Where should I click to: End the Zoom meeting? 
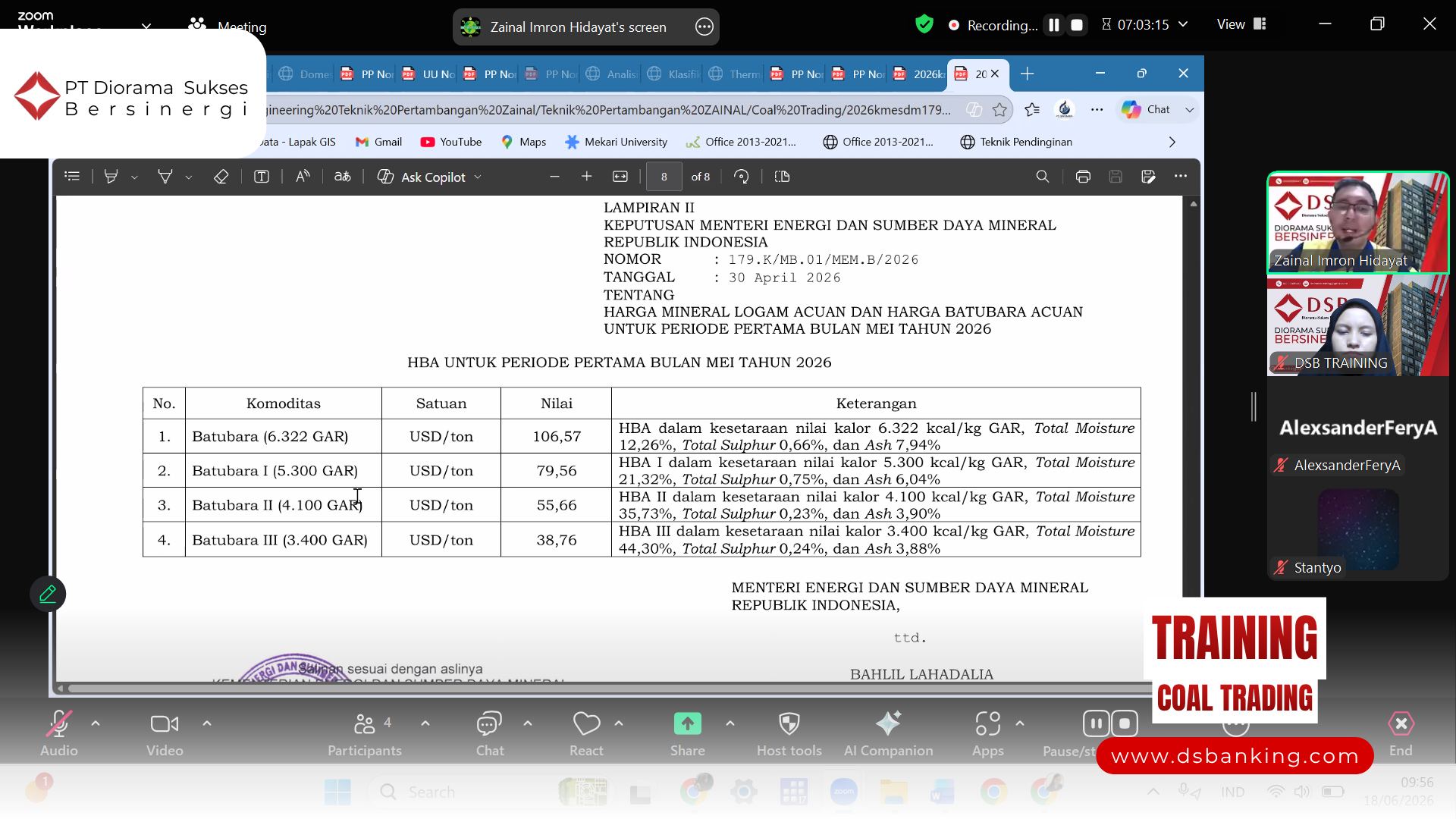1401,734
